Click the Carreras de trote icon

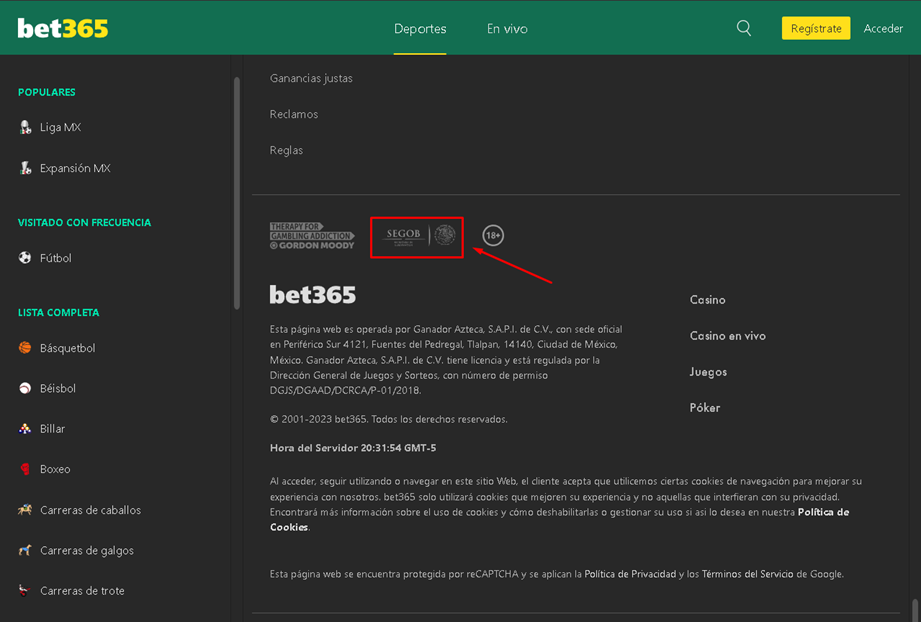[25, 590]
